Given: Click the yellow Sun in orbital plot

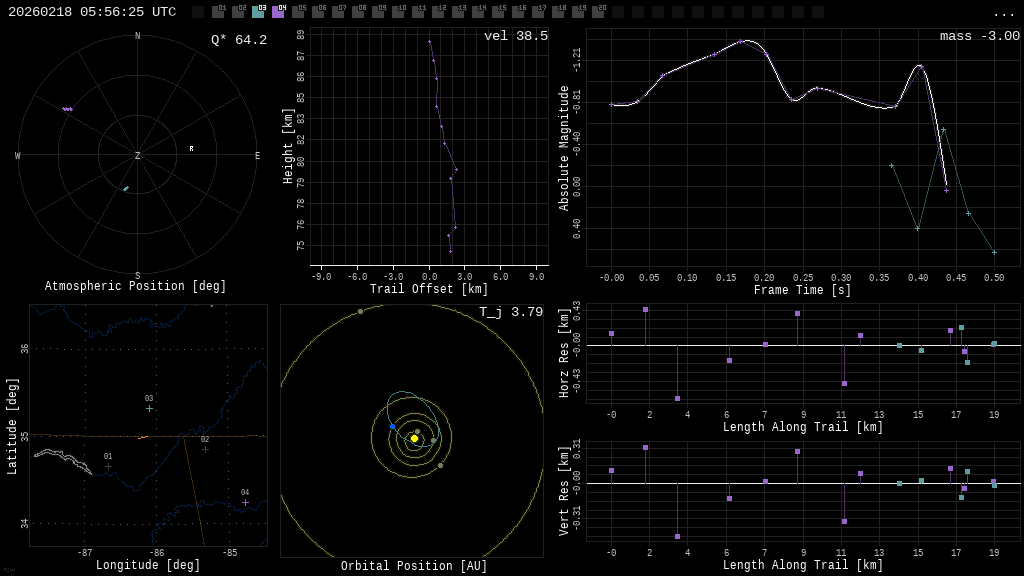Looking at the screenshot, I should (414, 438).
